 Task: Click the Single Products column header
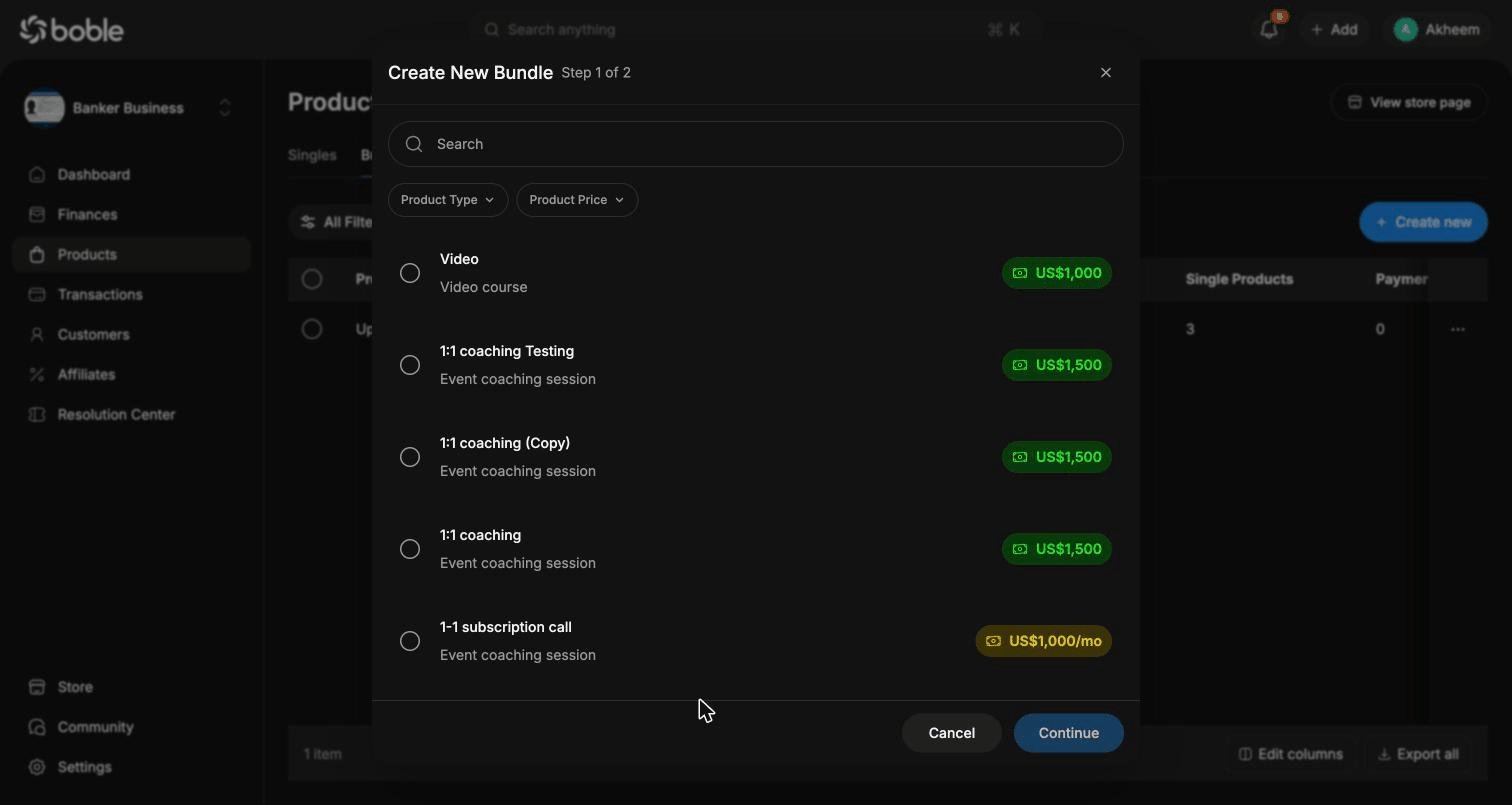(1239, 279)
